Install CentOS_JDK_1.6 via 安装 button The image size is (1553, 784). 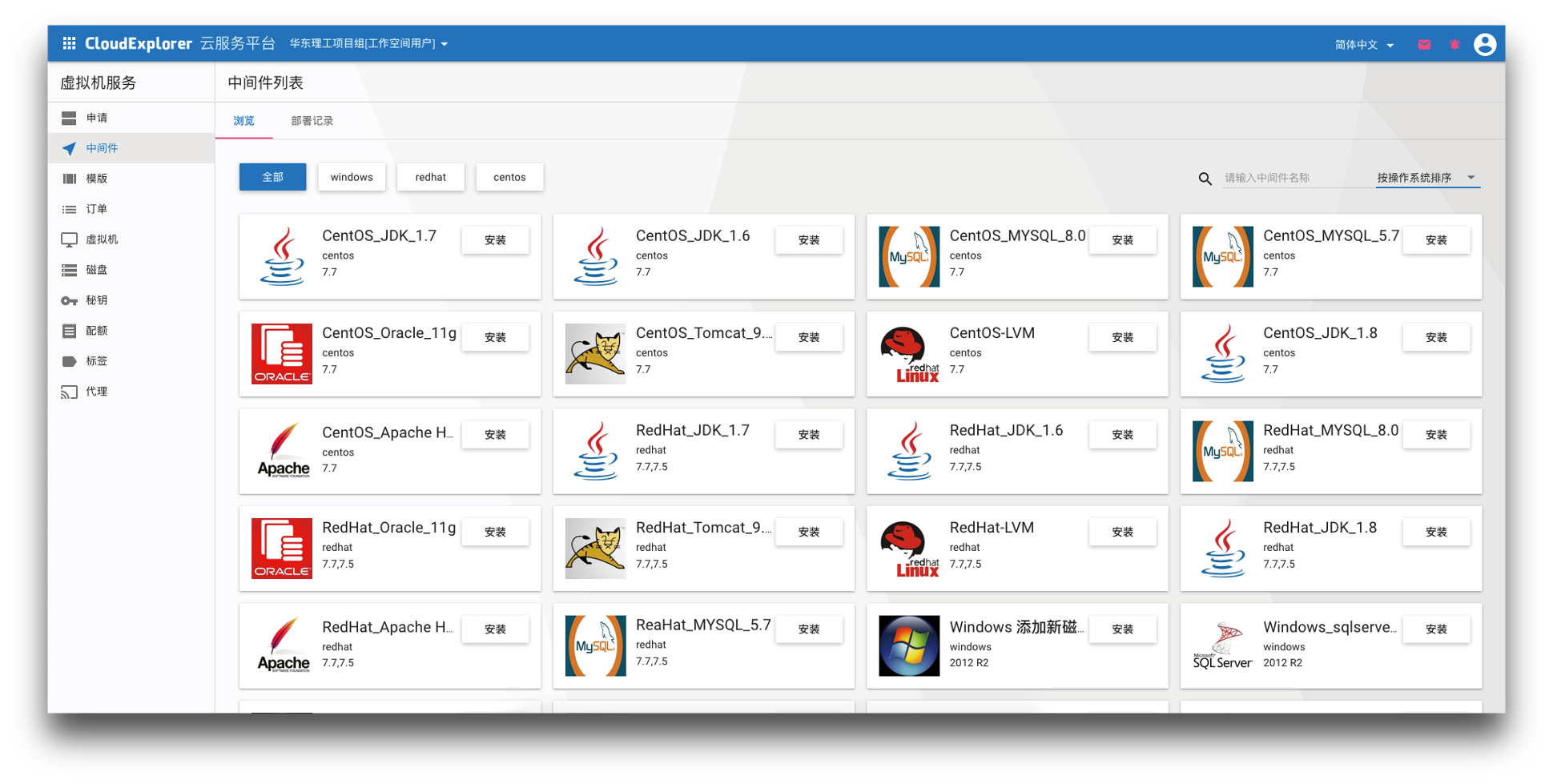pos(809,240)
